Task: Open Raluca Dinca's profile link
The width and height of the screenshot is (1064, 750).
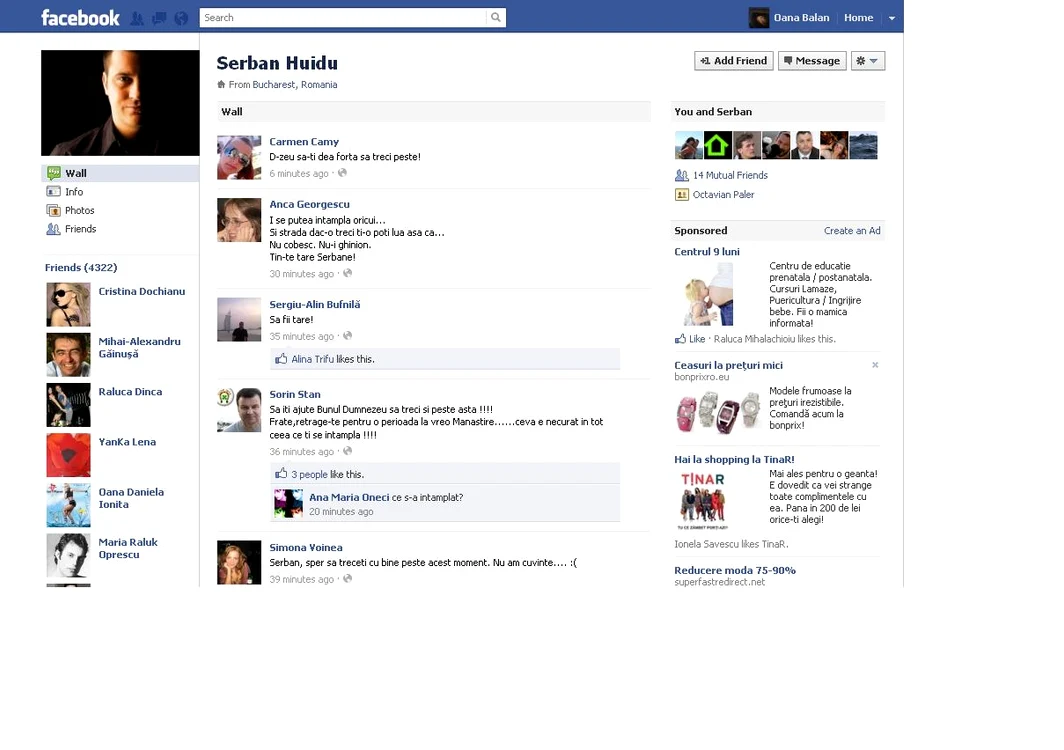Action: pyautogui.click(x=130, y=392)
